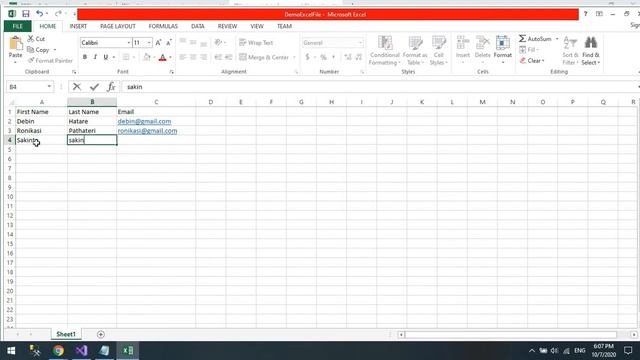This screenshot has height=360, width=640.
Task: Open debin@gmail.com email link
Action: [144, 121]
